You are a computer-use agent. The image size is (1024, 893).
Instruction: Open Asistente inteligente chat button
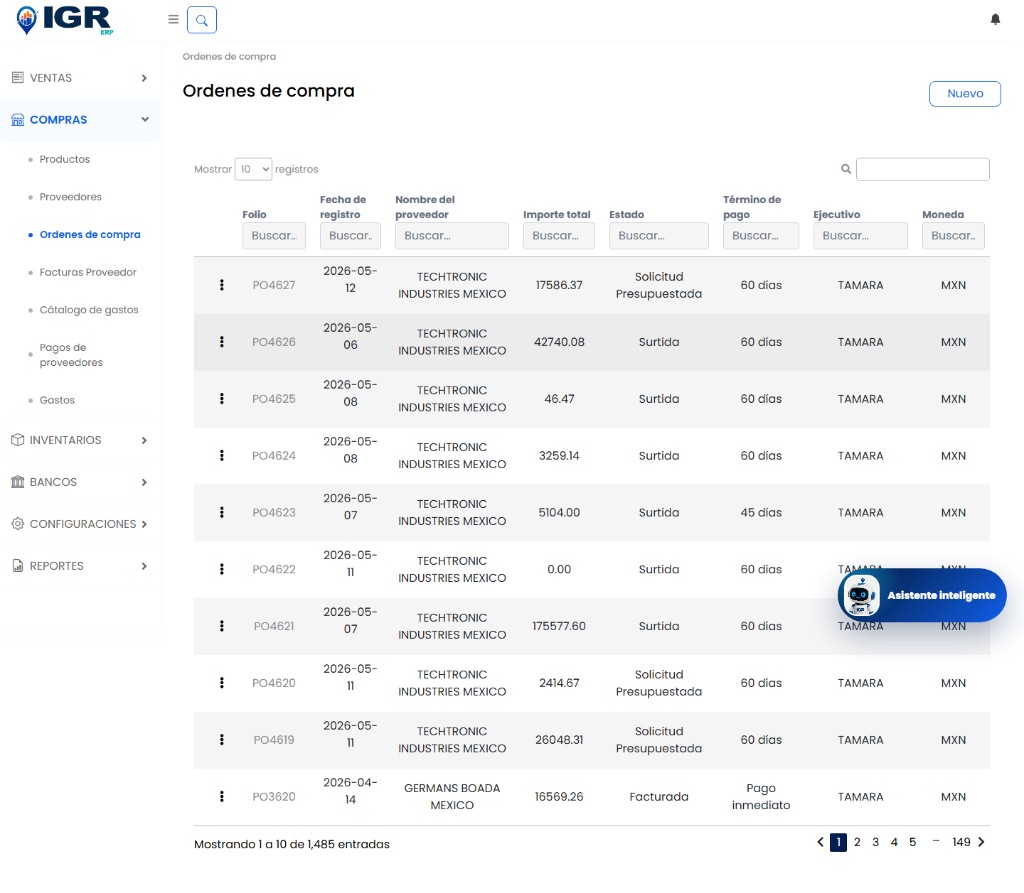[x=922, y=595]
